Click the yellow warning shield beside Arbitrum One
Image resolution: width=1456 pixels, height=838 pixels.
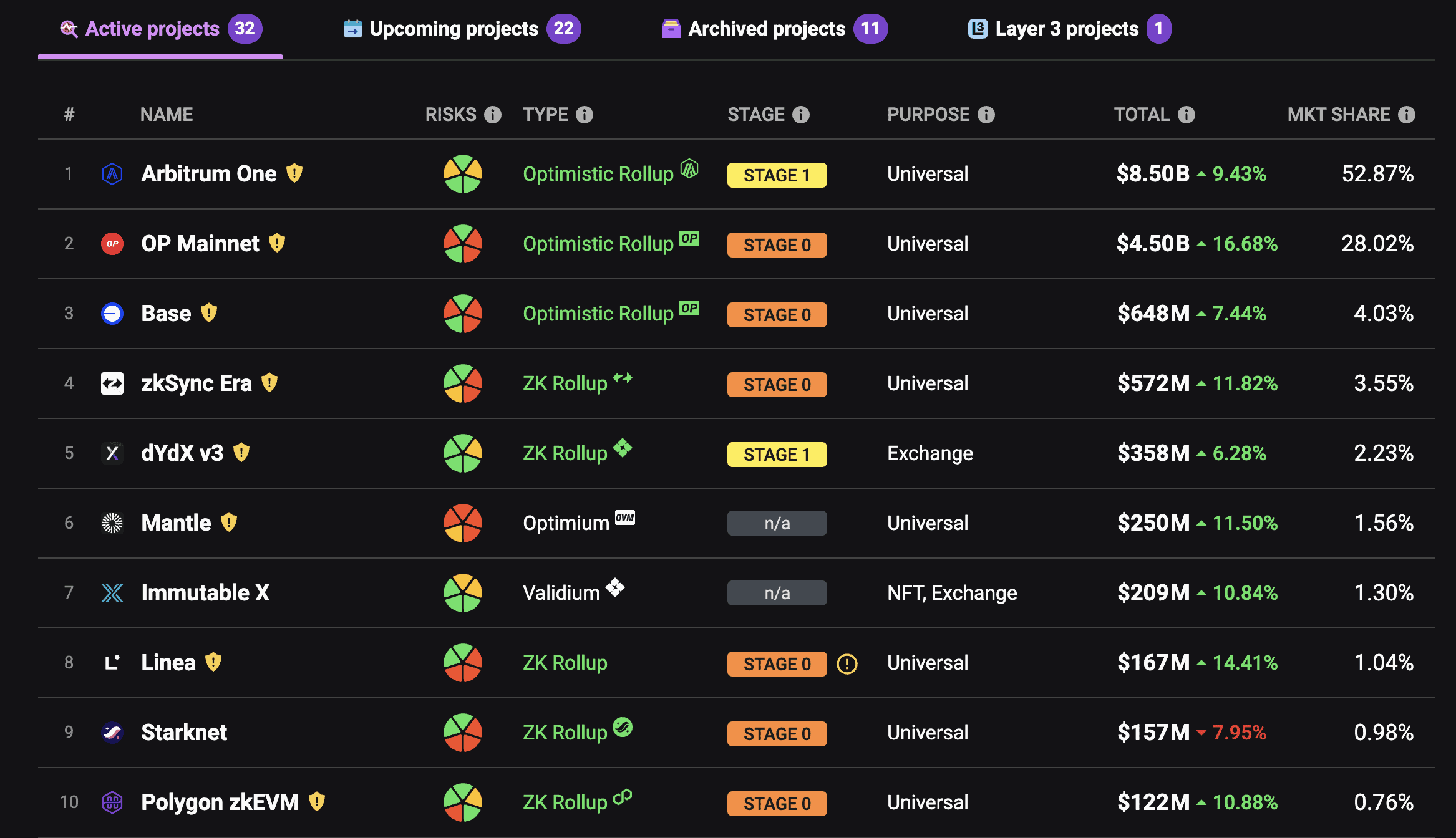point(294,173)
